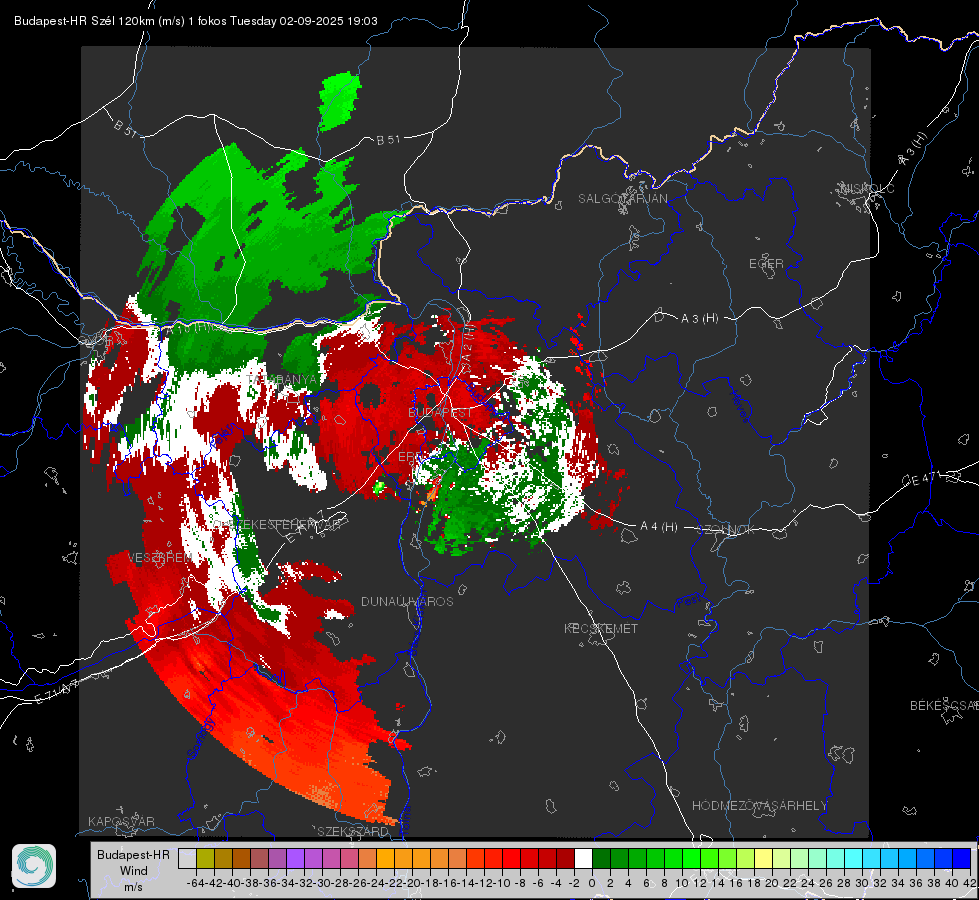The image size is (979, 900).
Task: Select the rotated A 3 (H) label near Miskolc
Action: pyautogui.click(x=913, y=149)
